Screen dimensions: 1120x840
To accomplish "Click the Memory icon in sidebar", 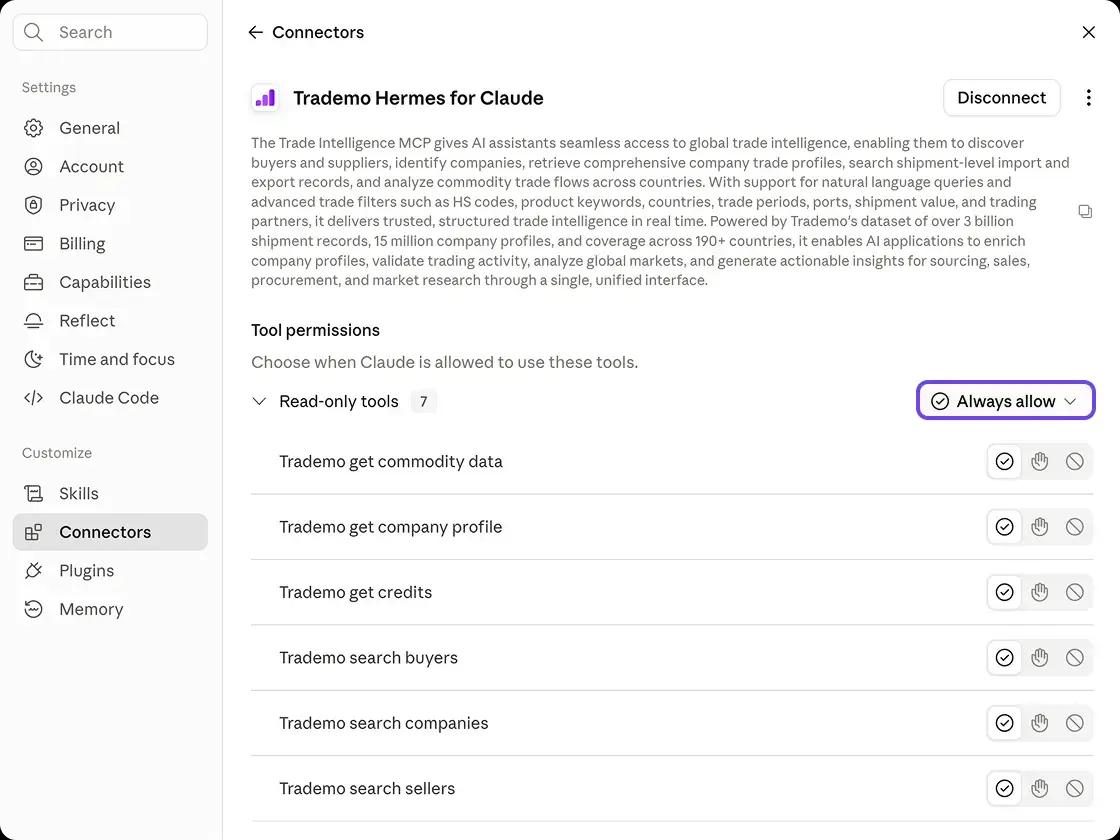I will click(34, 609).
